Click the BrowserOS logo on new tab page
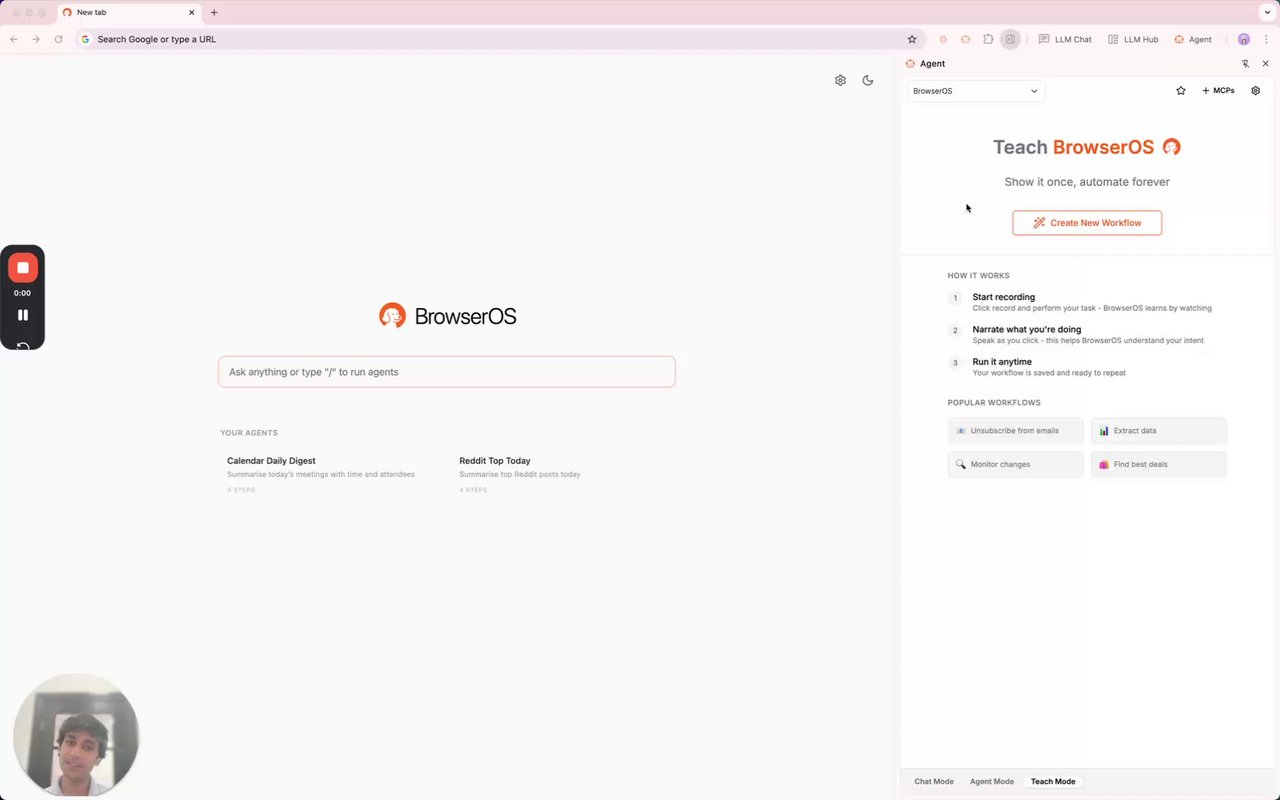Viewport: 1280px width, 800px height. click(x=447, y=316)
